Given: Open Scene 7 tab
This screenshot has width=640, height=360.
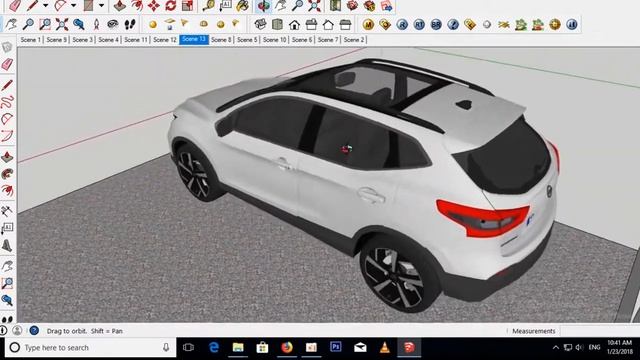Looking at the screenshot, I should pos(328,40).
